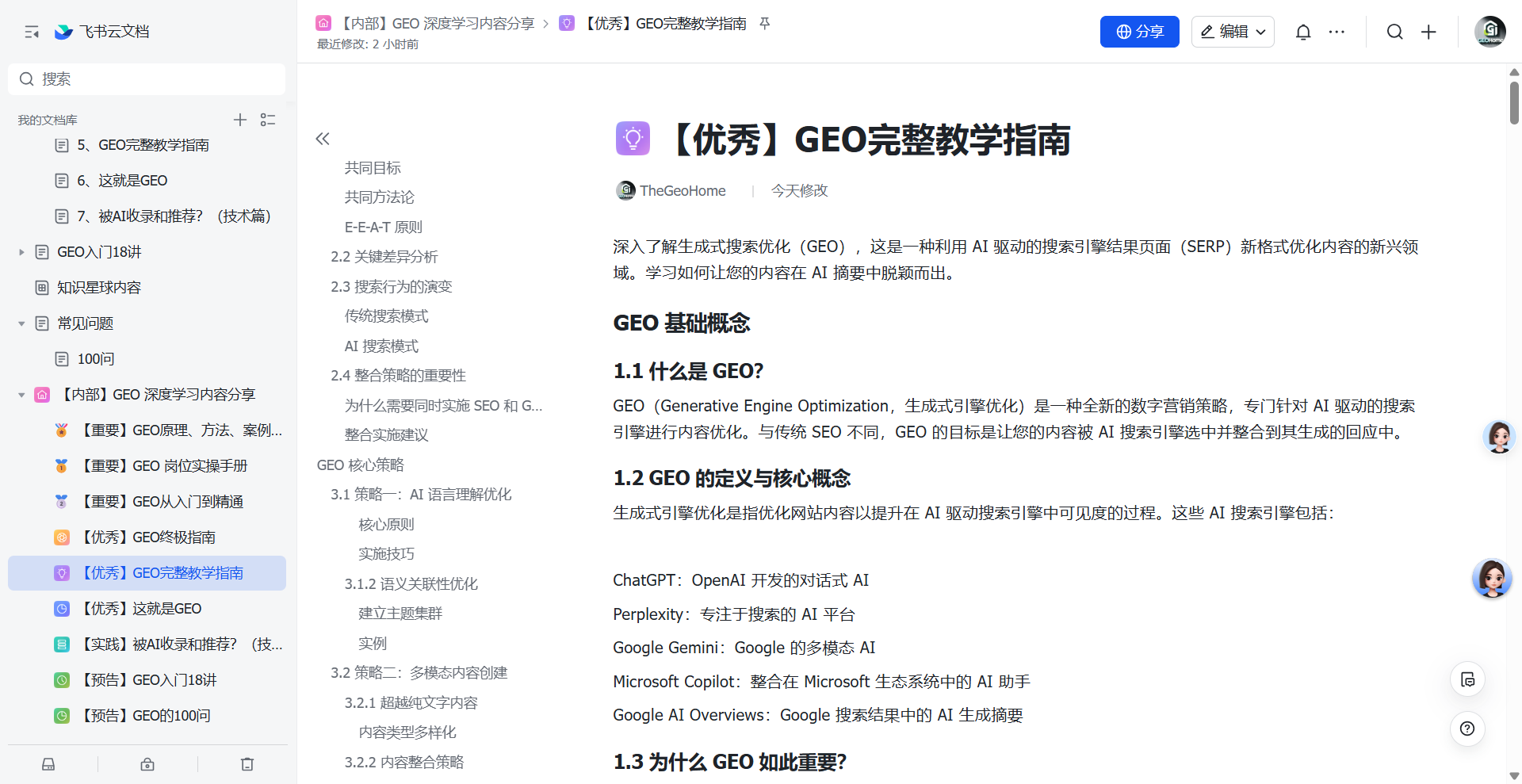
Task: Open 【内部】GEO 深度学习内容分享 breadcrumb link
Action: click(x=438, y=24)
